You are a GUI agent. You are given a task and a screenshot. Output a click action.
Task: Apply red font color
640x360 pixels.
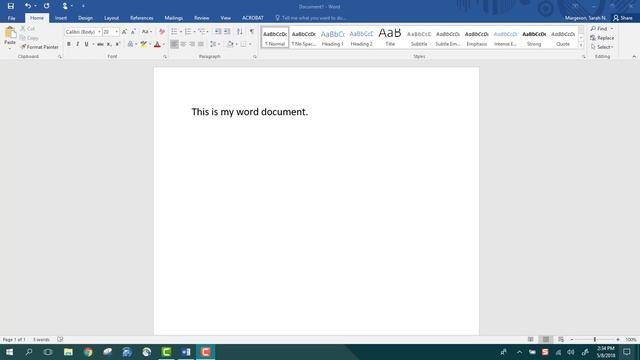click(157, 44)
